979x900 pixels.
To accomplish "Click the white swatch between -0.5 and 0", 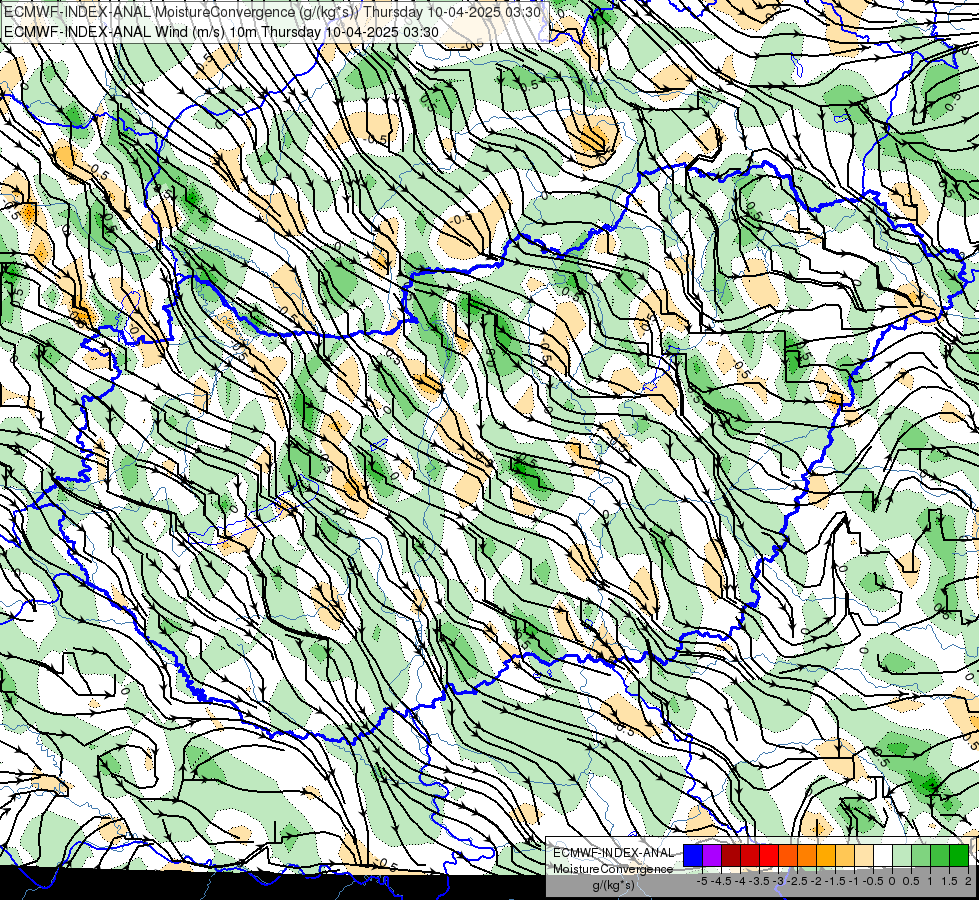I will click(x=883, y=856).
